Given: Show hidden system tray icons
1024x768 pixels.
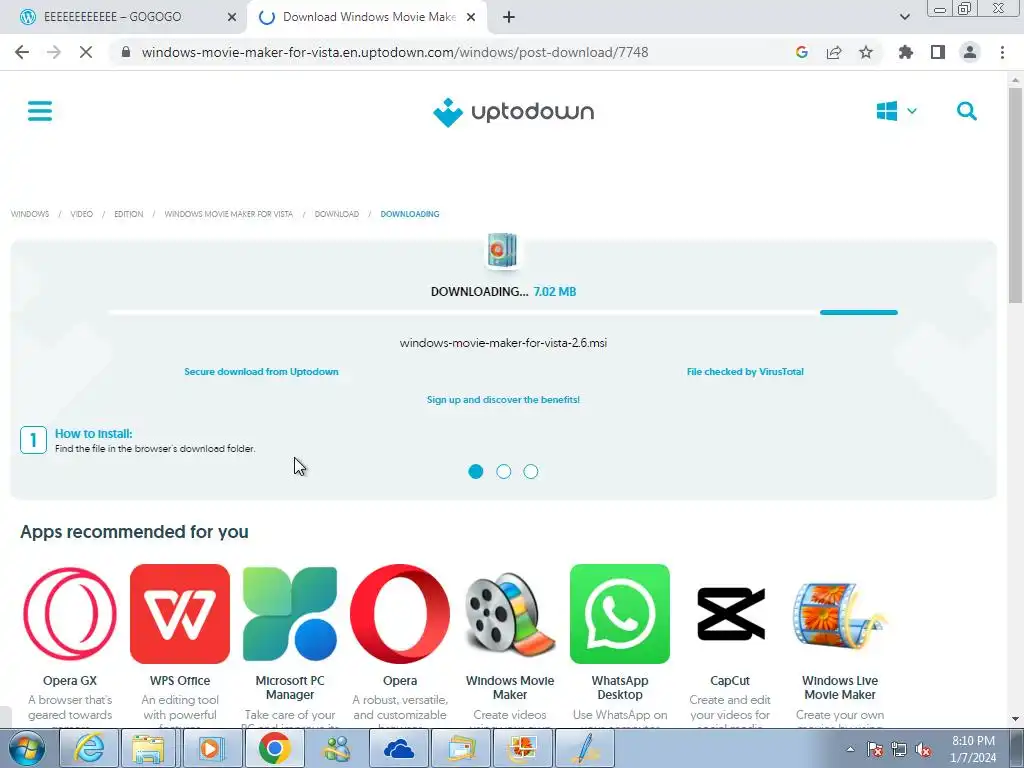Looking at the screenshot, I should (850, 749).
